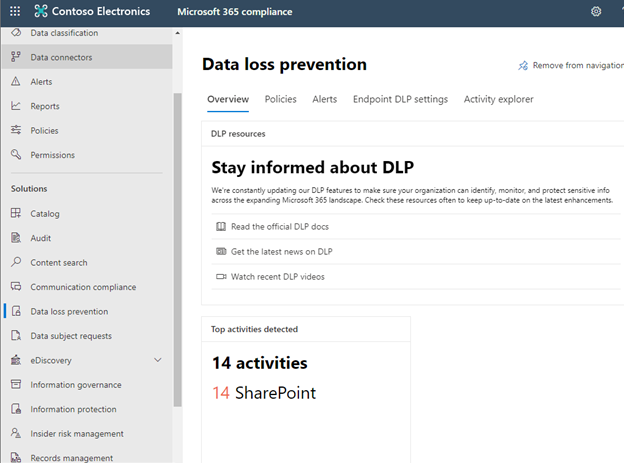Open the Activity explorer tab
Image resolution: width=624 pixels, height=463 pixels.
499,99
